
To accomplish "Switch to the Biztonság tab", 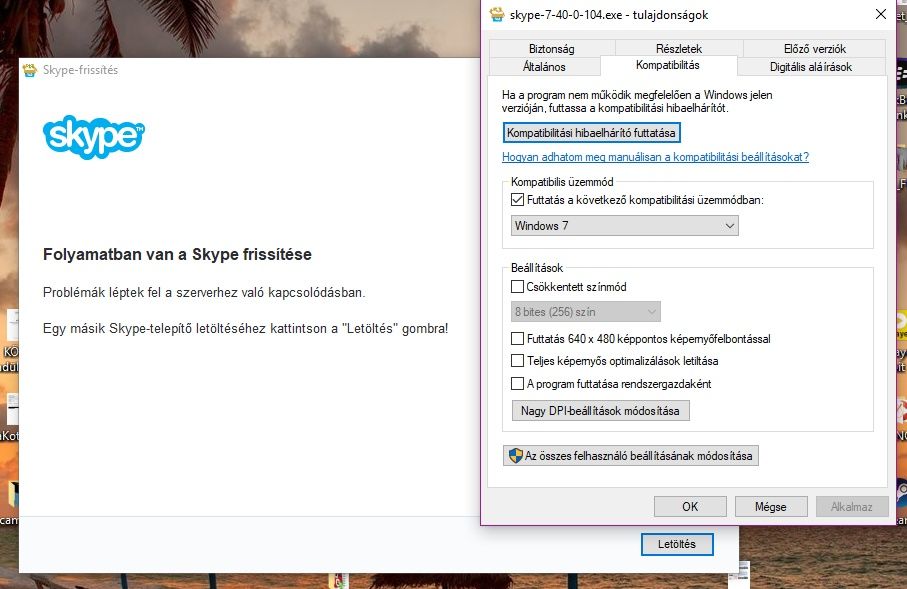I will pos(552,49).
